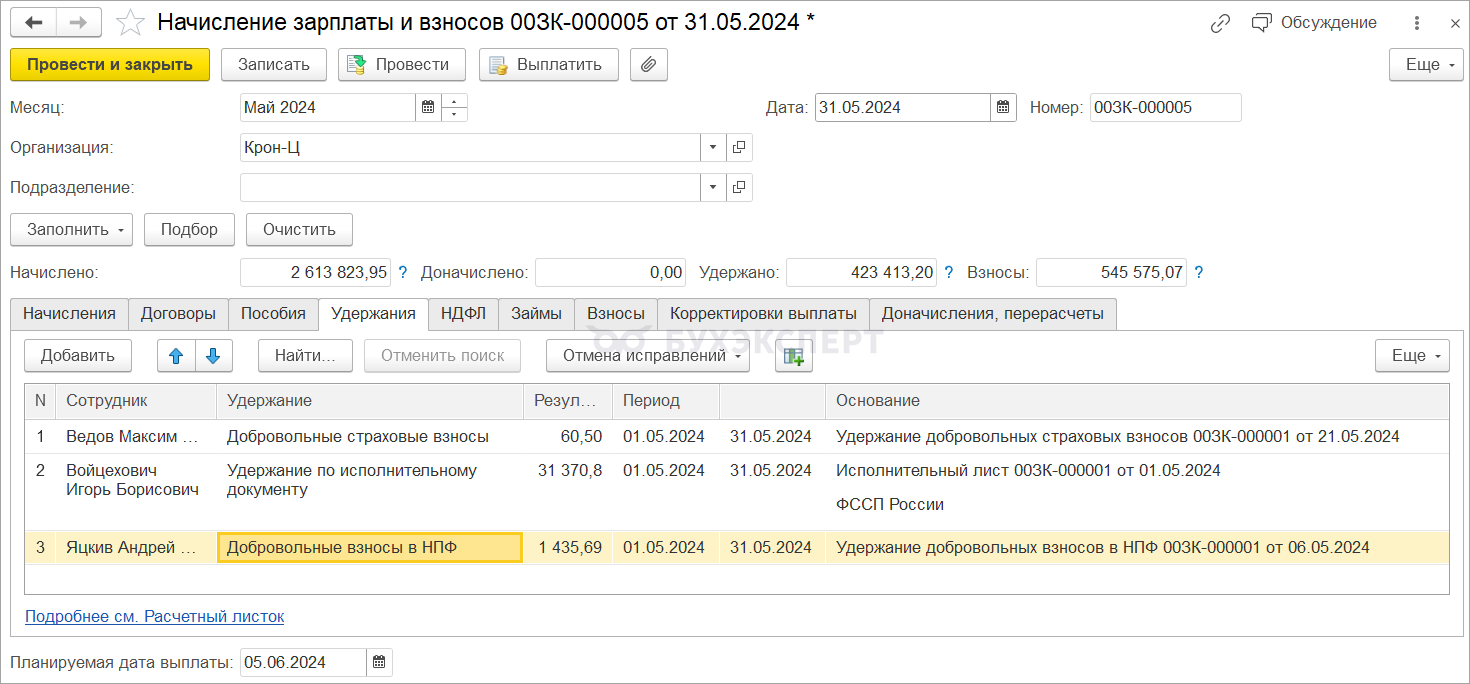
Task: Increase month using stepper up arrow
Action: tap(455, 101)
